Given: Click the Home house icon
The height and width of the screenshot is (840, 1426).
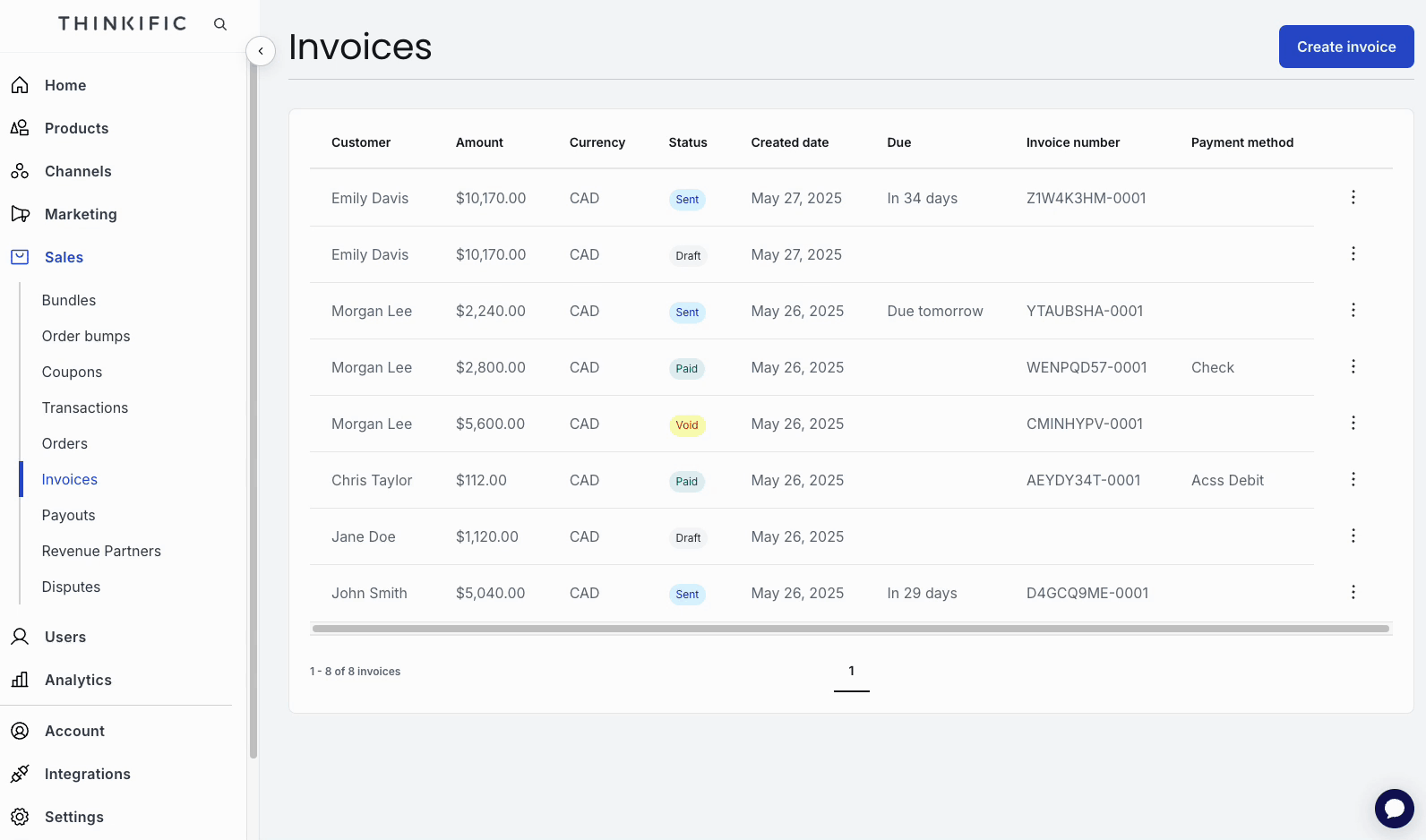Looking at the screenshot, I should click(20, 85).
